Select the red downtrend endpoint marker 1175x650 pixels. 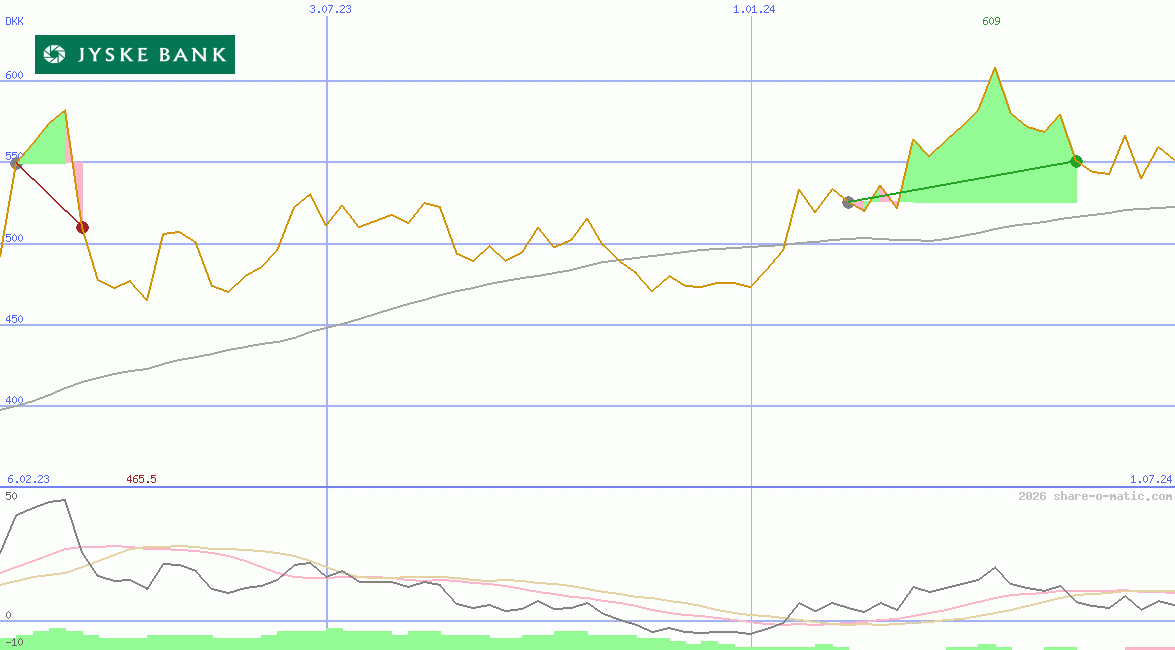click(83, 226)
